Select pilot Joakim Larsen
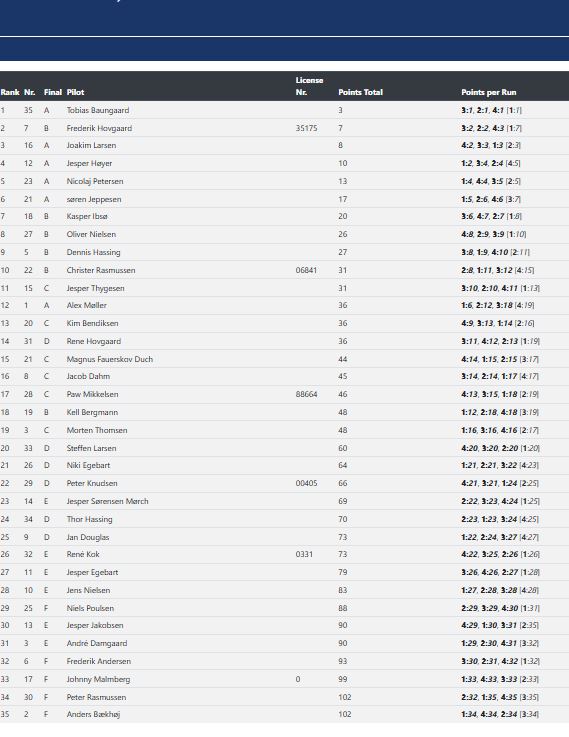The width and height of the screenshot is (569, 737). pyautogui.click(x=91, y=145)
